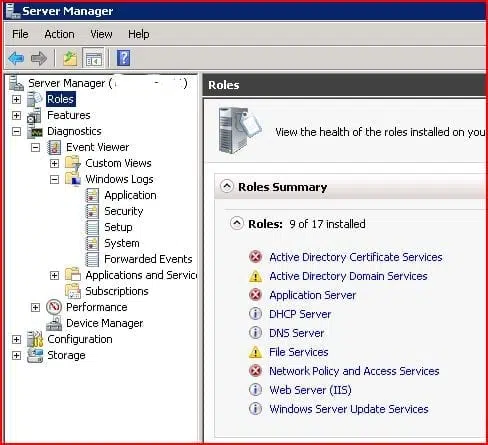
Task: Expand the Custom Views node
Action: [54, 163]
